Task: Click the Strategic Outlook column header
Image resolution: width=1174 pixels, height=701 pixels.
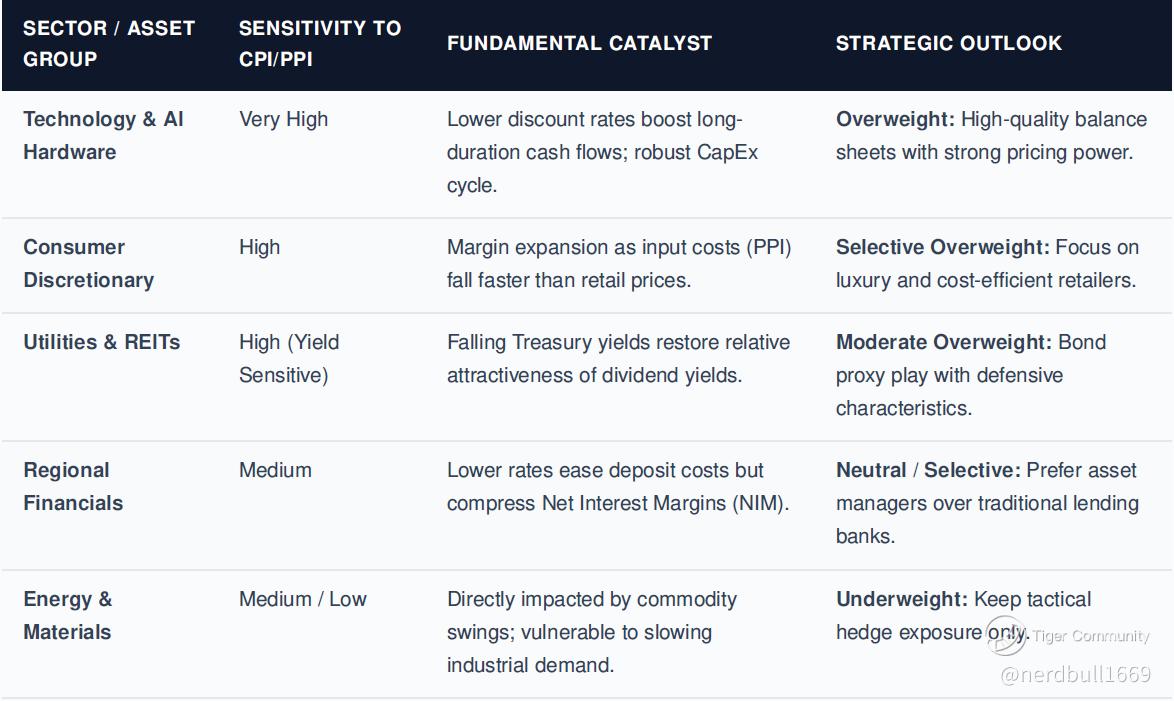Action: [949, 43]
